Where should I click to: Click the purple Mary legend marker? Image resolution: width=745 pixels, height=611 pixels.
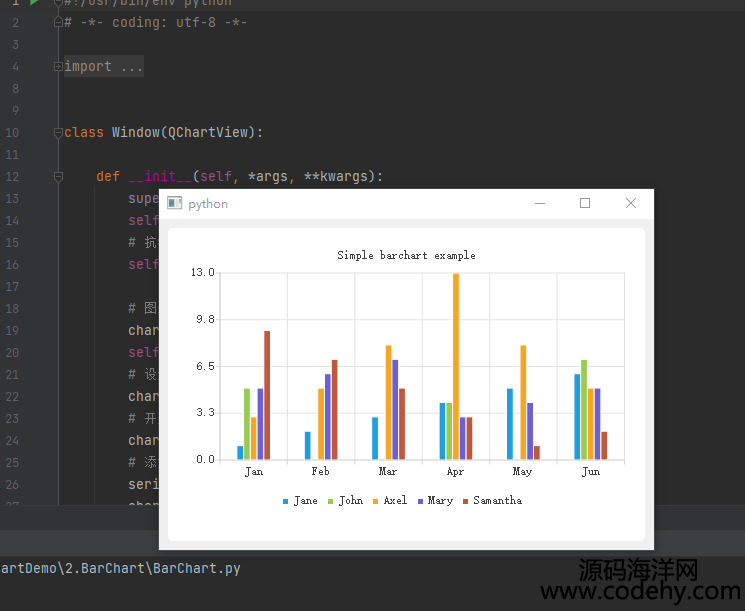(421, 501)
